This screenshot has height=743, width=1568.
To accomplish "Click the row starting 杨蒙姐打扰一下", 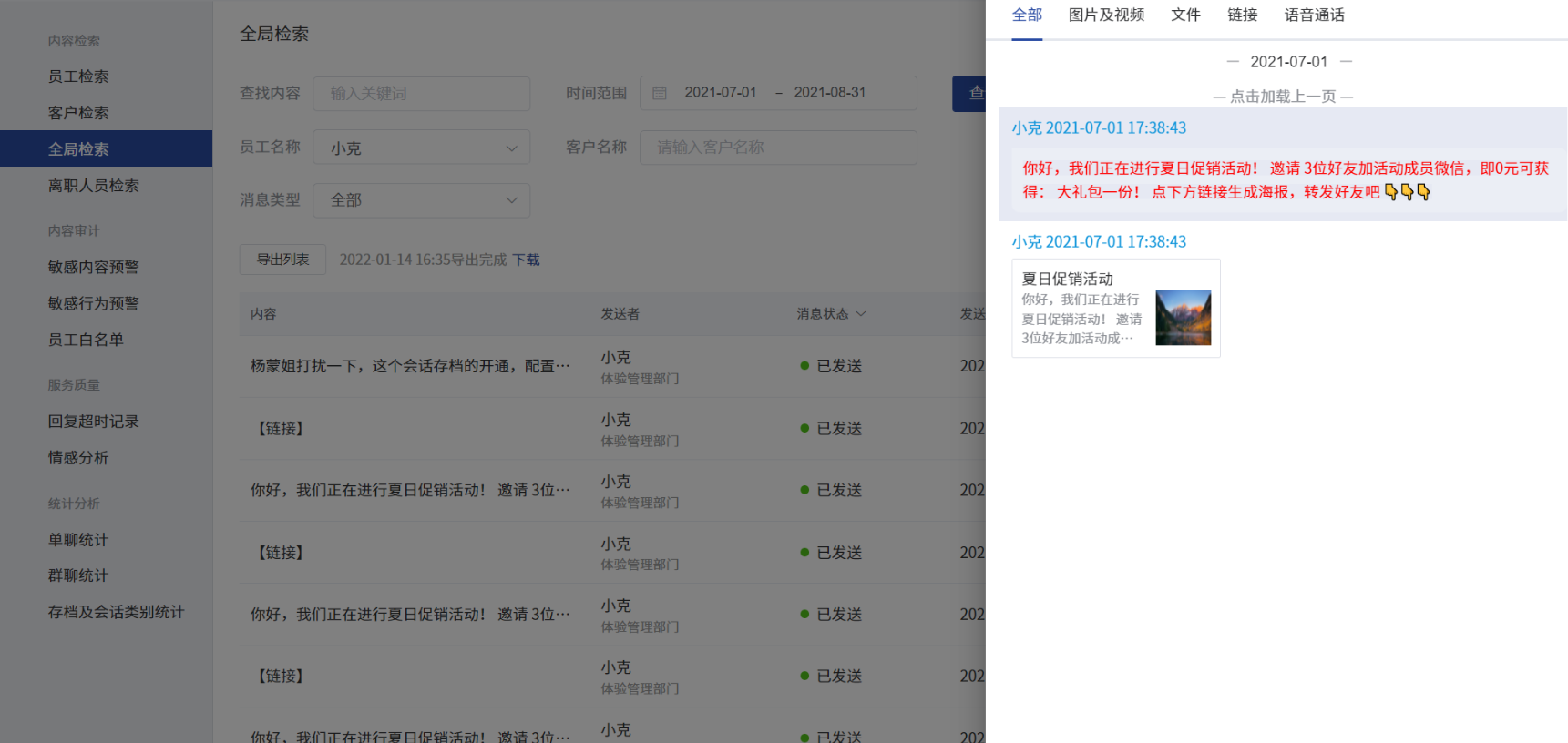I will pyautogui.click(x=612, y=366).
